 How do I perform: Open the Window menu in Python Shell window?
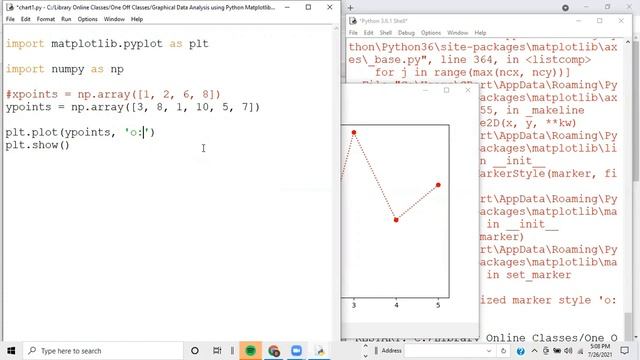click(x=458, y=33)
